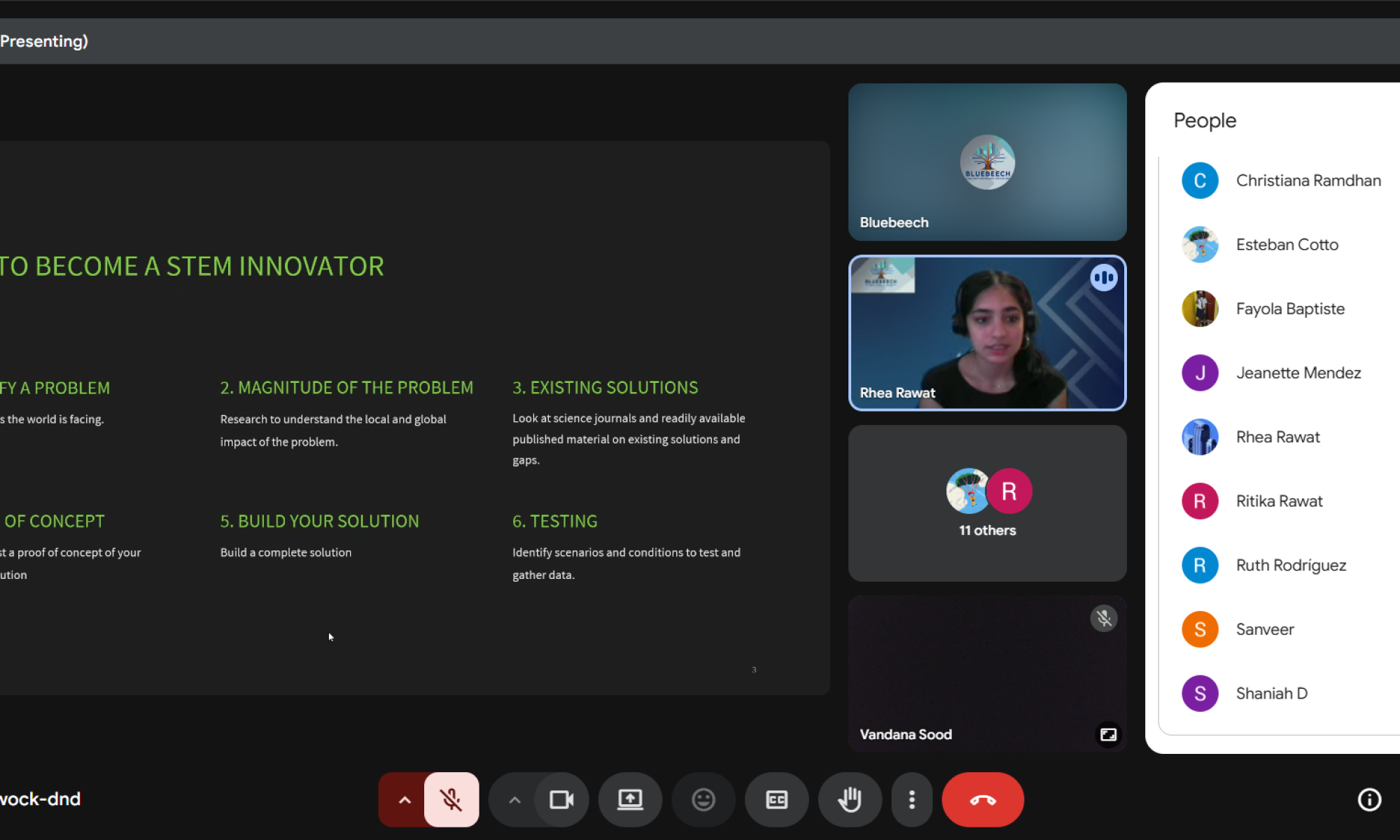
Task: Click the People panel heading
Action: click(x=1205, y=121)
